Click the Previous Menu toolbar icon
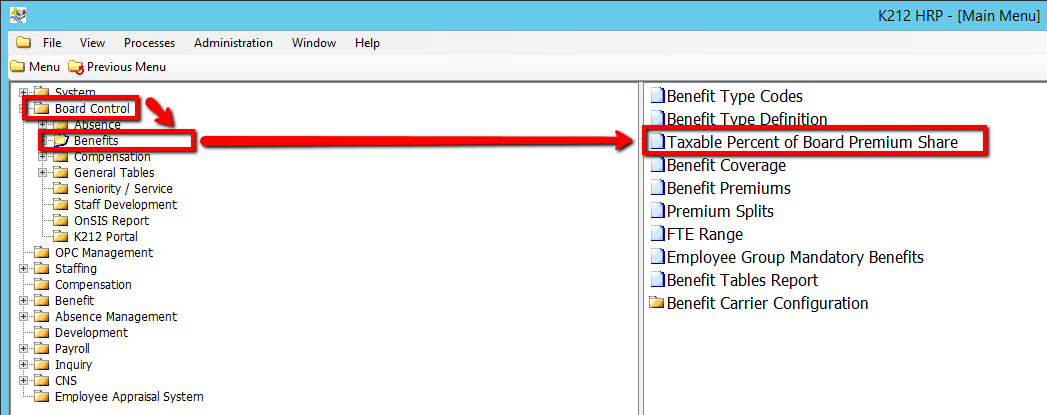 76,67
